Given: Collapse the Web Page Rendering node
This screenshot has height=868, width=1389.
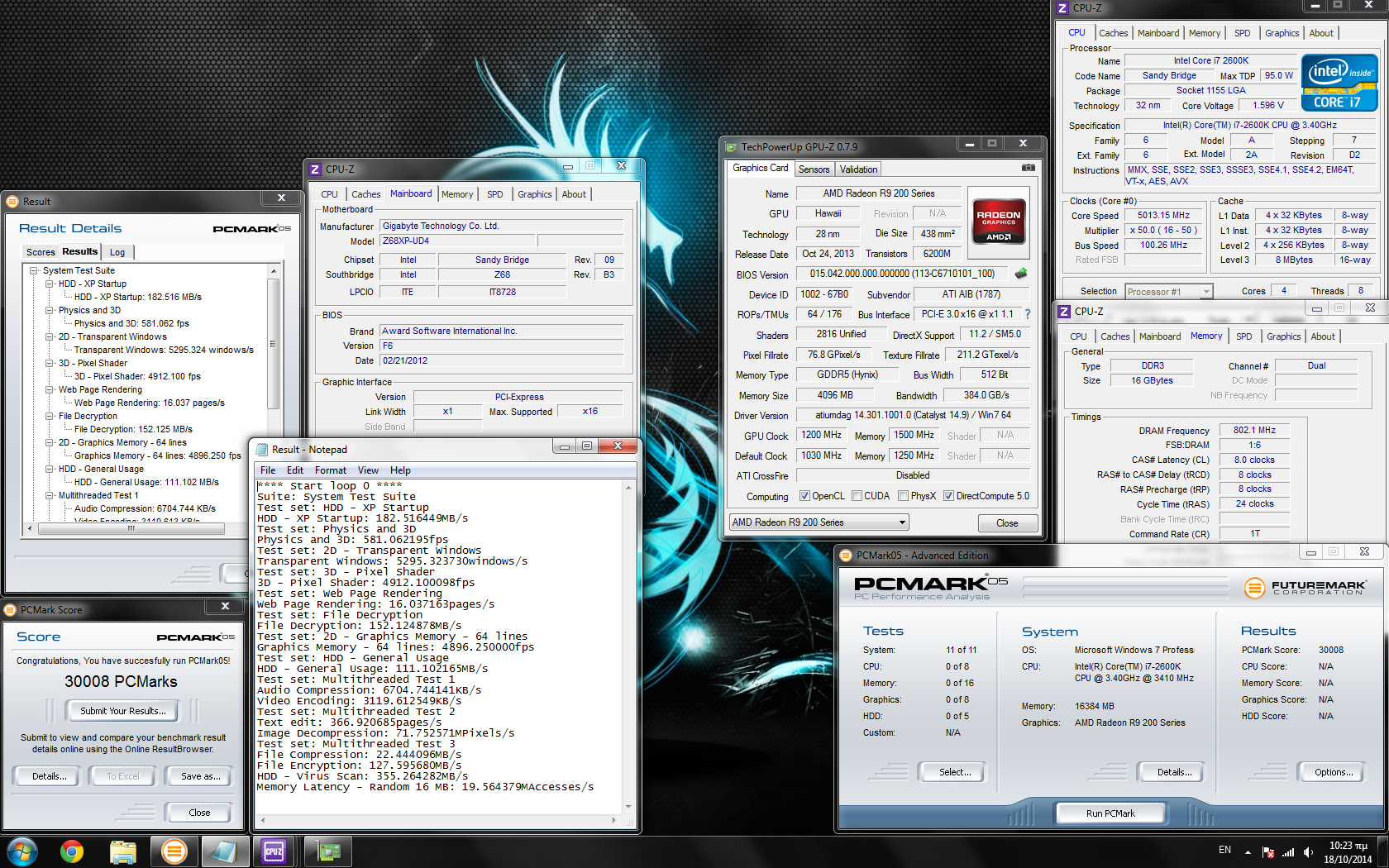Looking at the screenshot, I should (50, 389).
